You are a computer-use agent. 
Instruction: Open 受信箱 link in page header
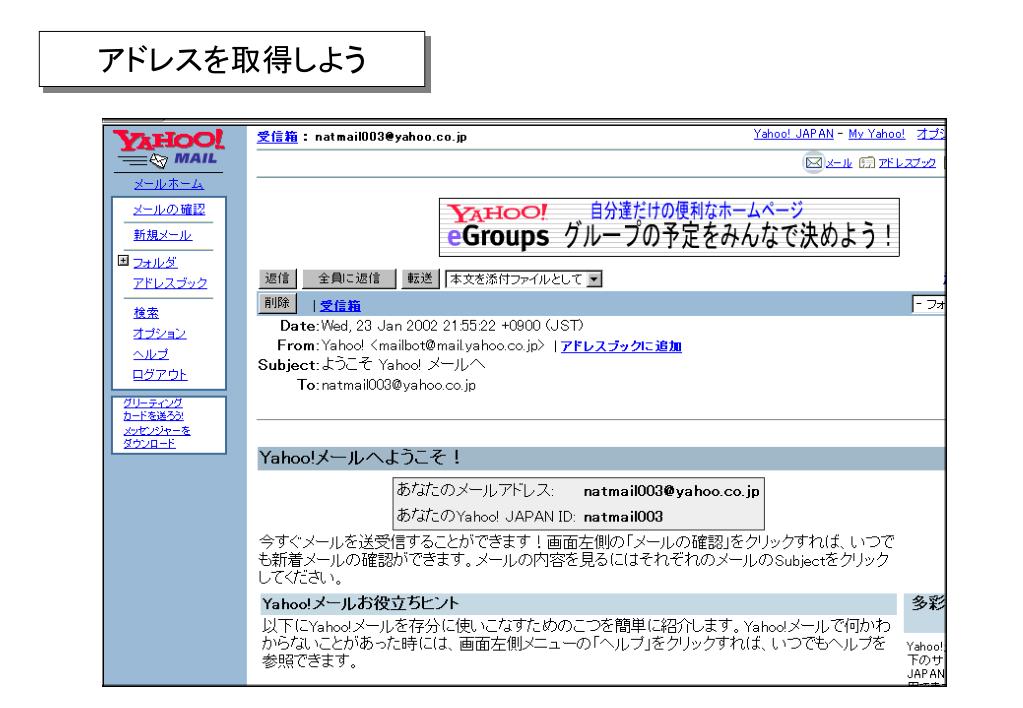point(277,136)
